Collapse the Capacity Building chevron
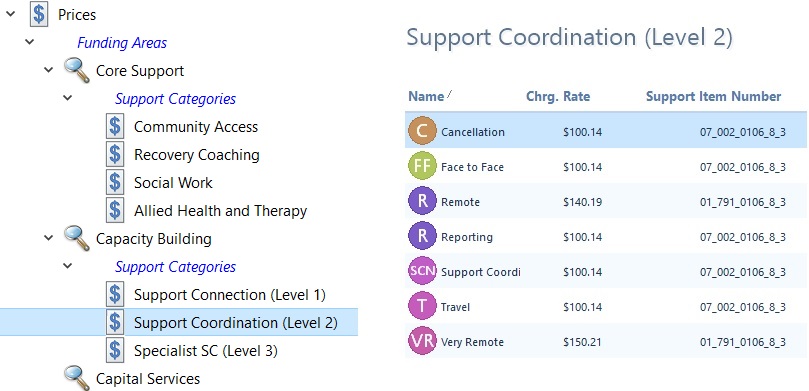 pos(48,237)
